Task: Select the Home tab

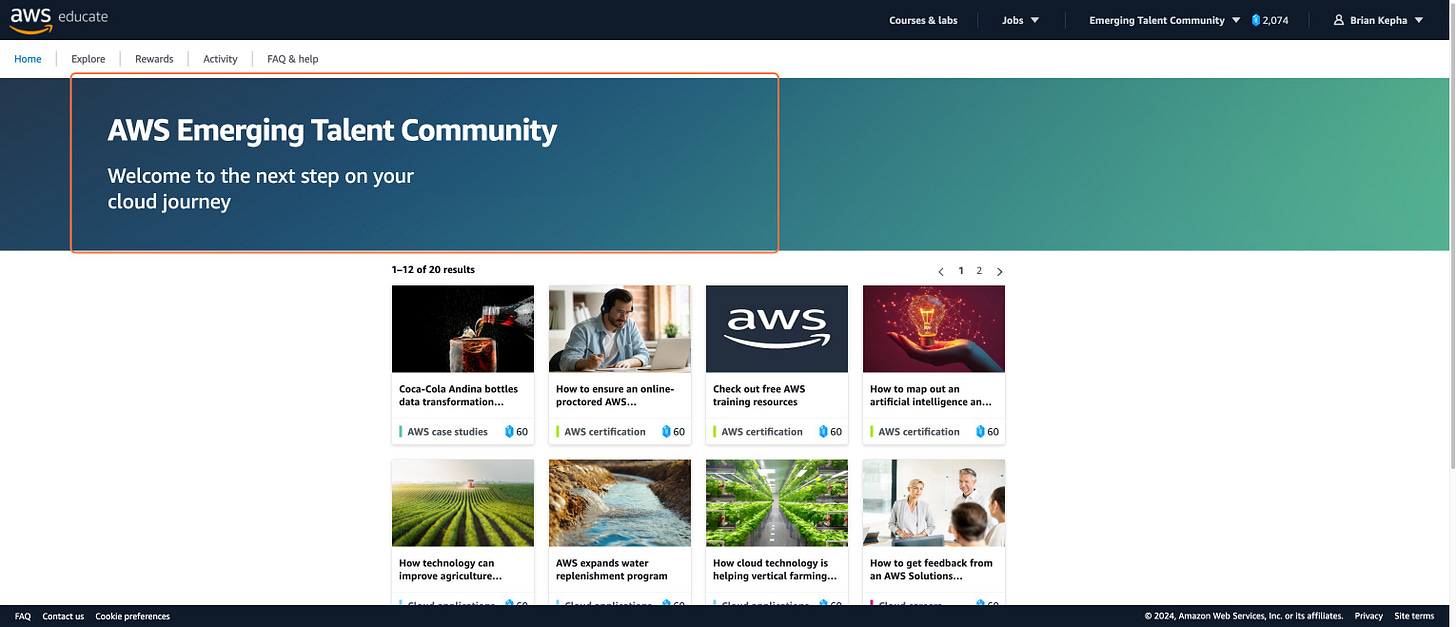Action: (x=28, y=59)
